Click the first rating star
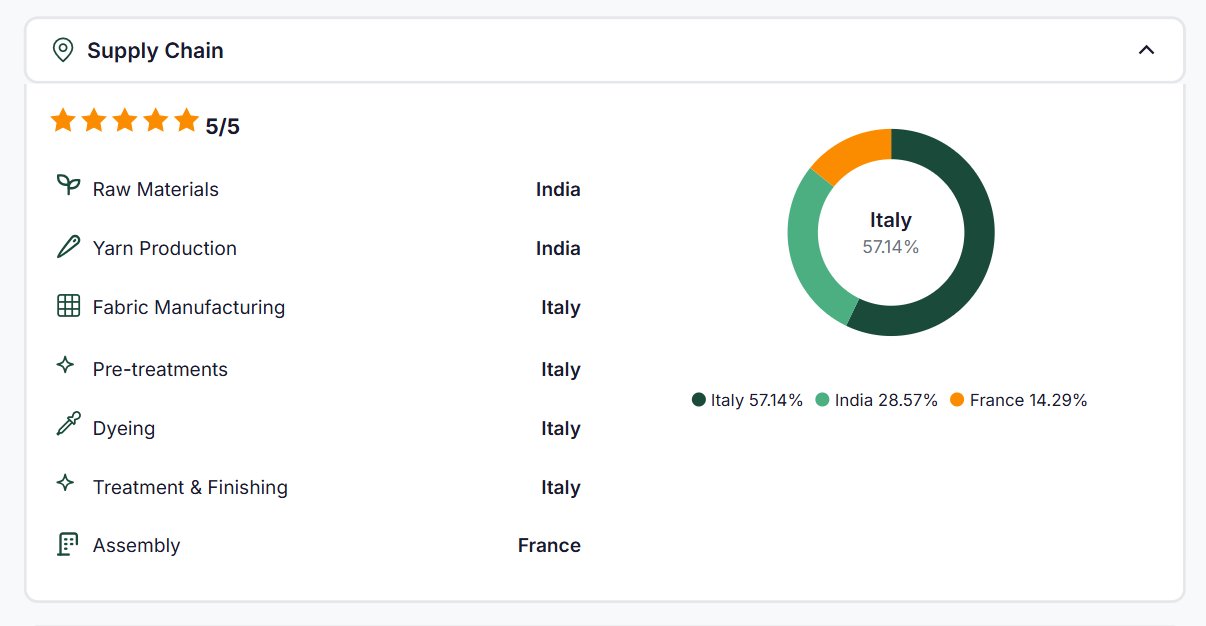 pyautogui.click(x=63, y=121)
